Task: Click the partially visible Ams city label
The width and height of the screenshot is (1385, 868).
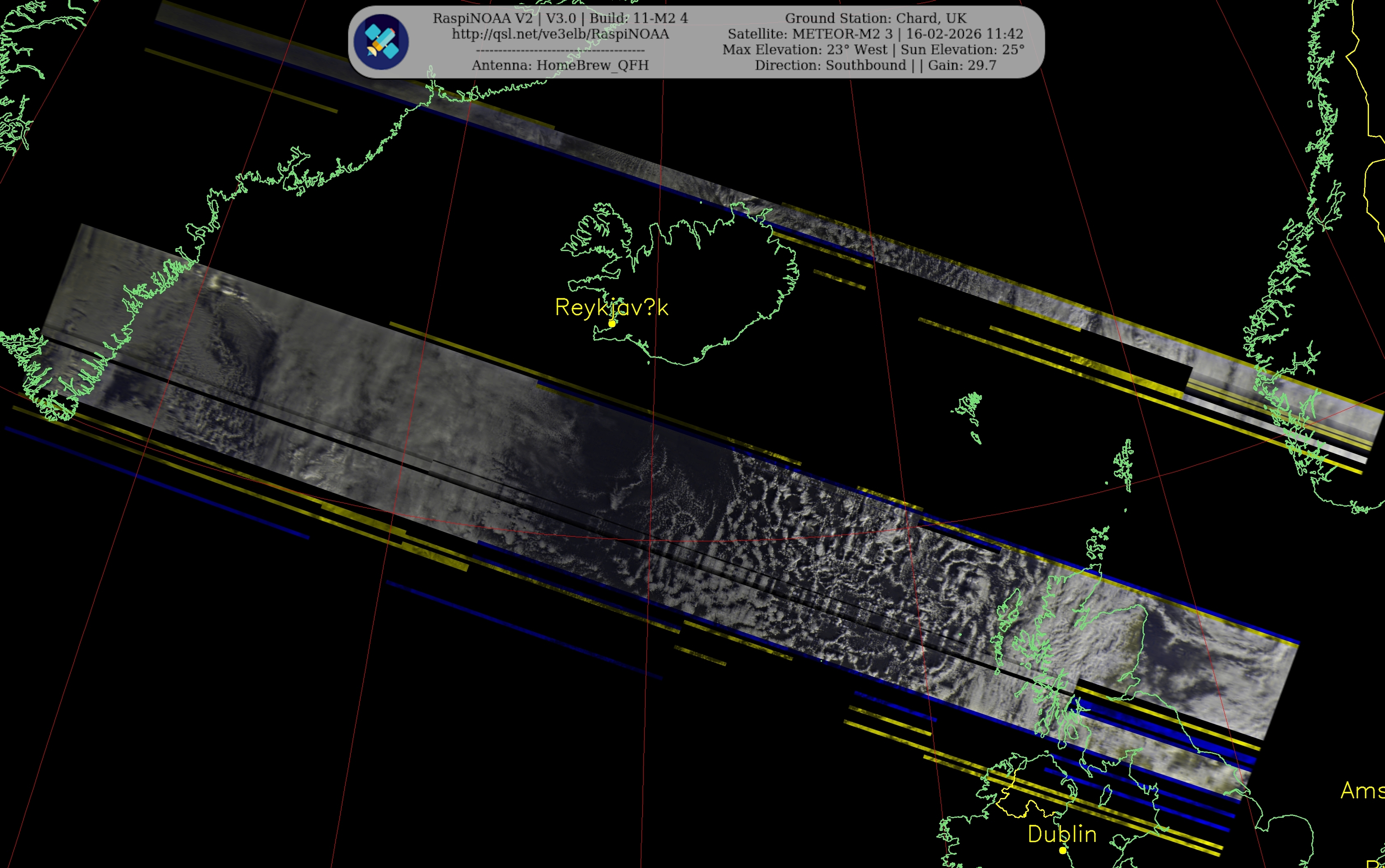Action: pyautogui.click(x=1362, y=791)
